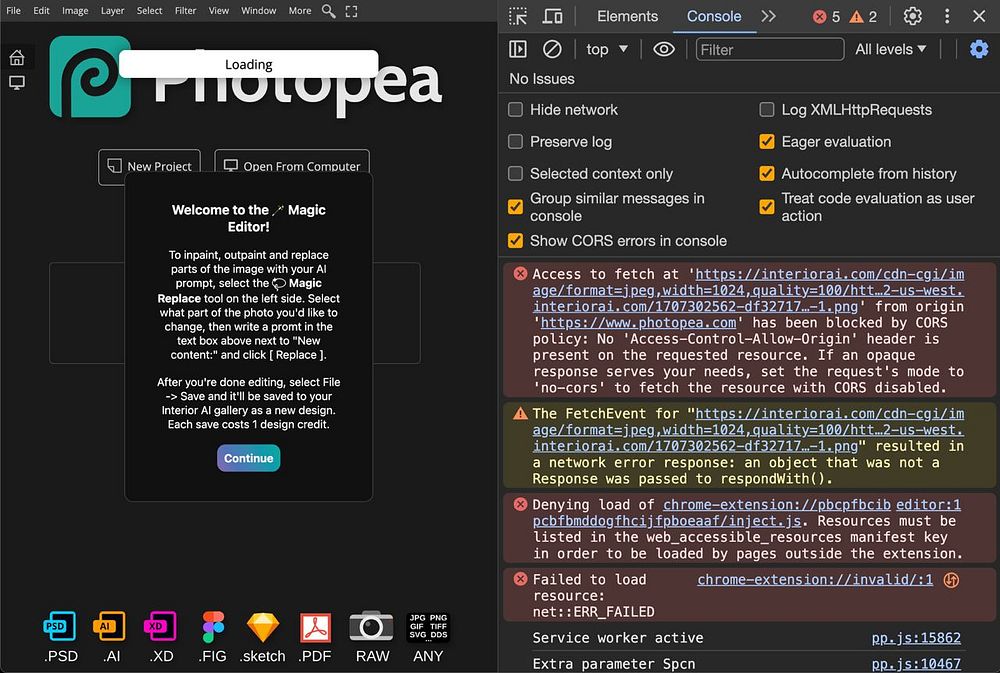Enable the Hide network checkbox
This screenshot has height=673, width=1000.
515,110
